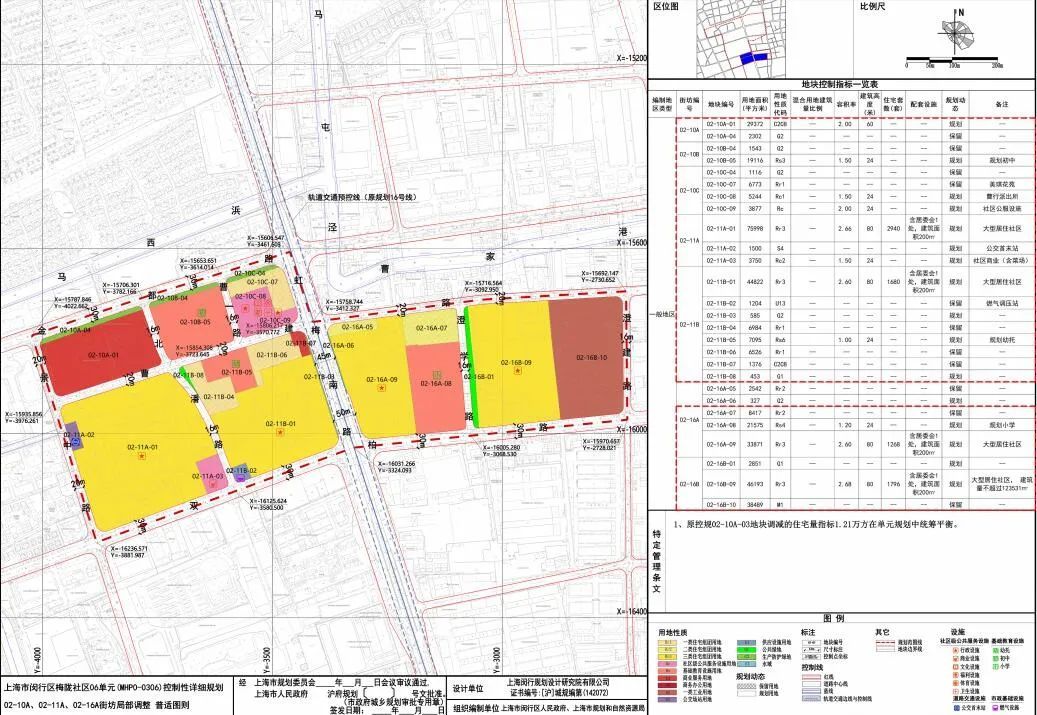This screenshot has width=1037, height=715.
Task: Click the area value 29372 in table
Action: click(755, 124)
